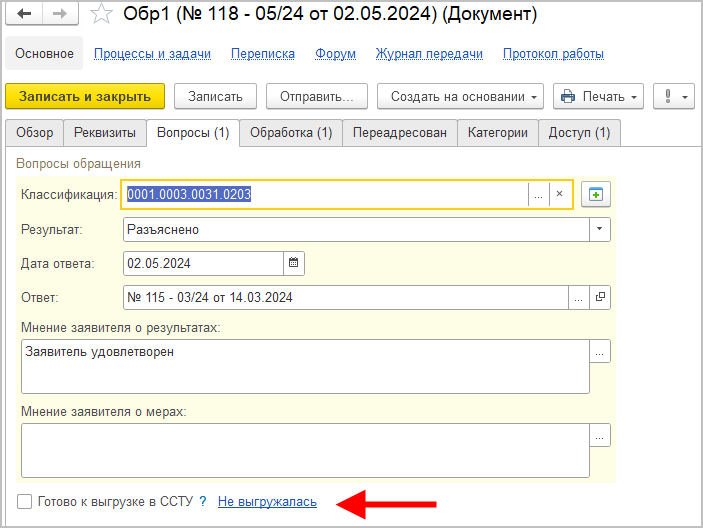Open the Процессы и задачи link
The width and height of the screenshot is (703, 528).
tap(152, 53)
